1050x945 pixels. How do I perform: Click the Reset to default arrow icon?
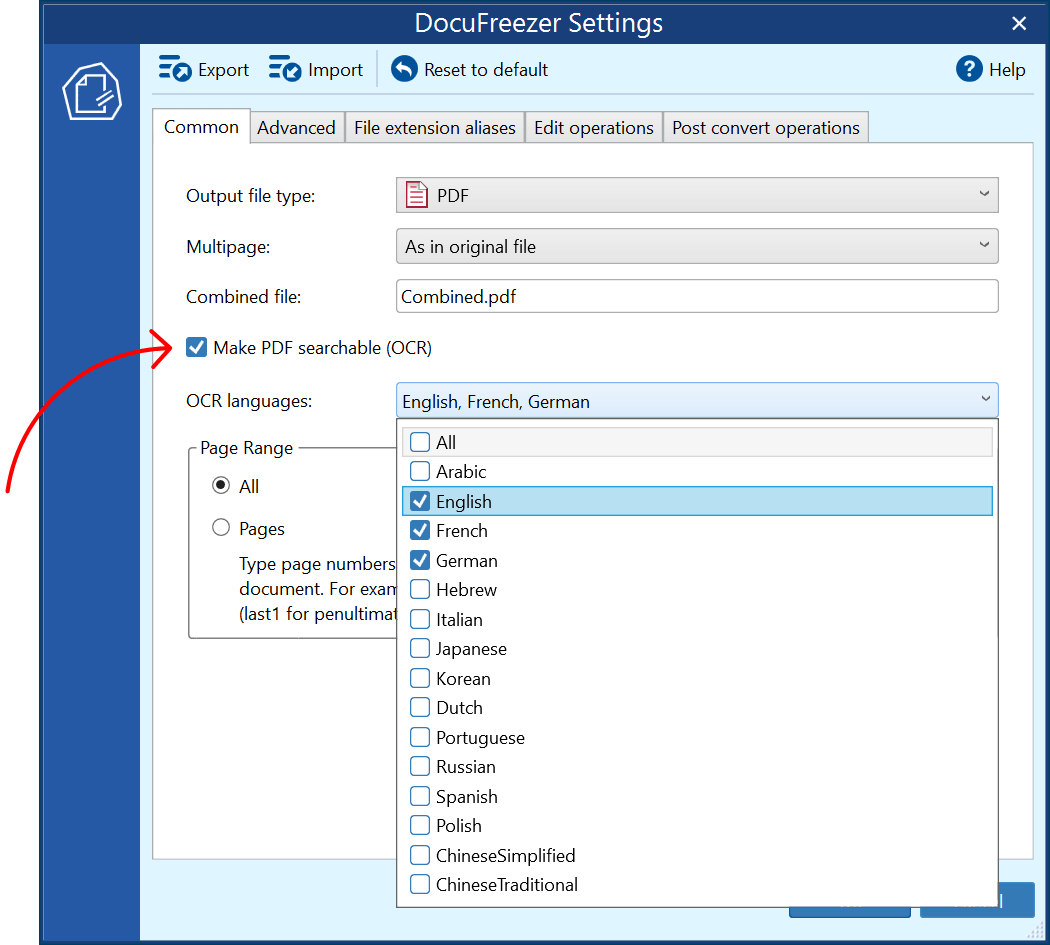[404, 69]
